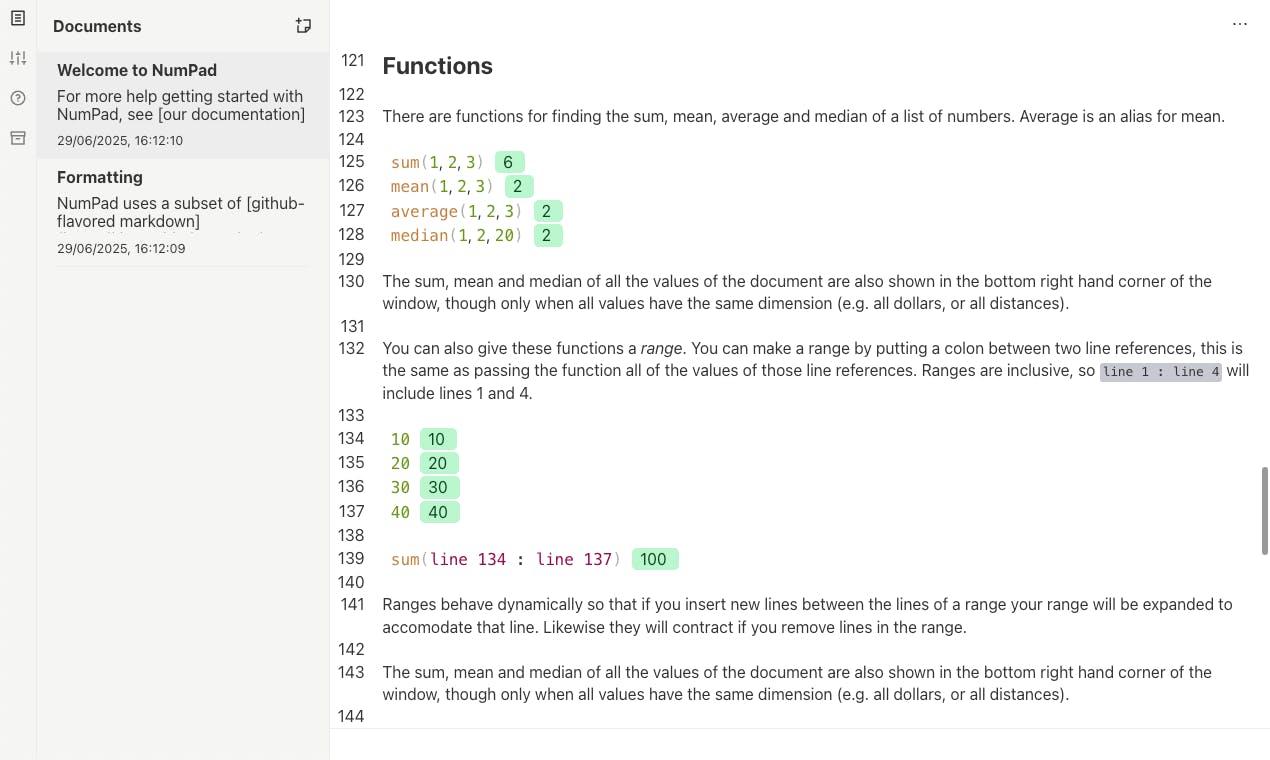Click the average result 2 badge
Screen dimensions: 1270x760
[548, 211]
